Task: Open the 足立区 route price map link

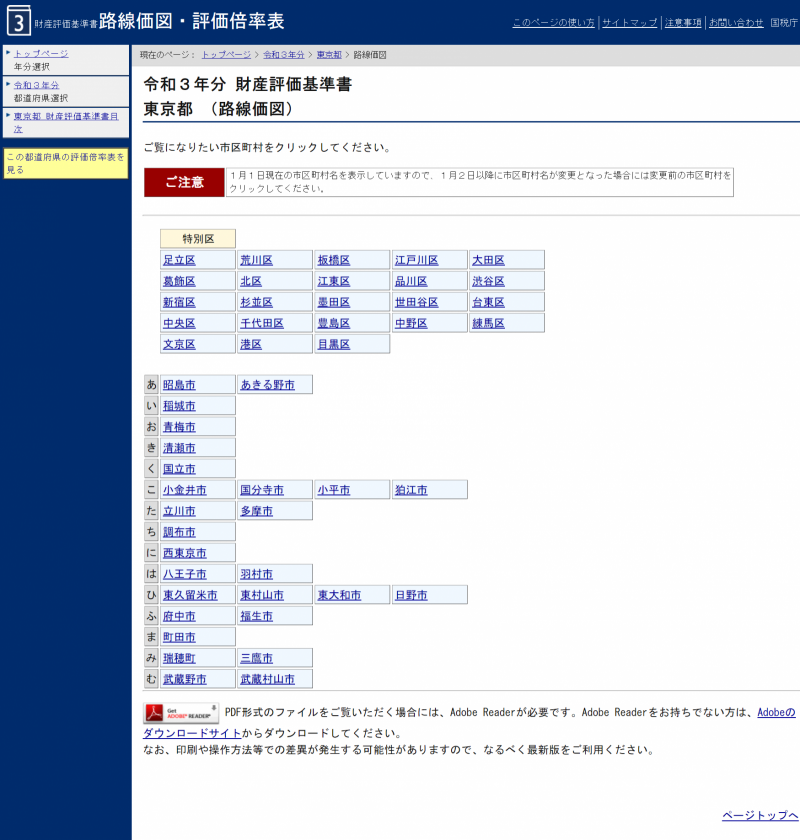Action: [x=179, y=260]
